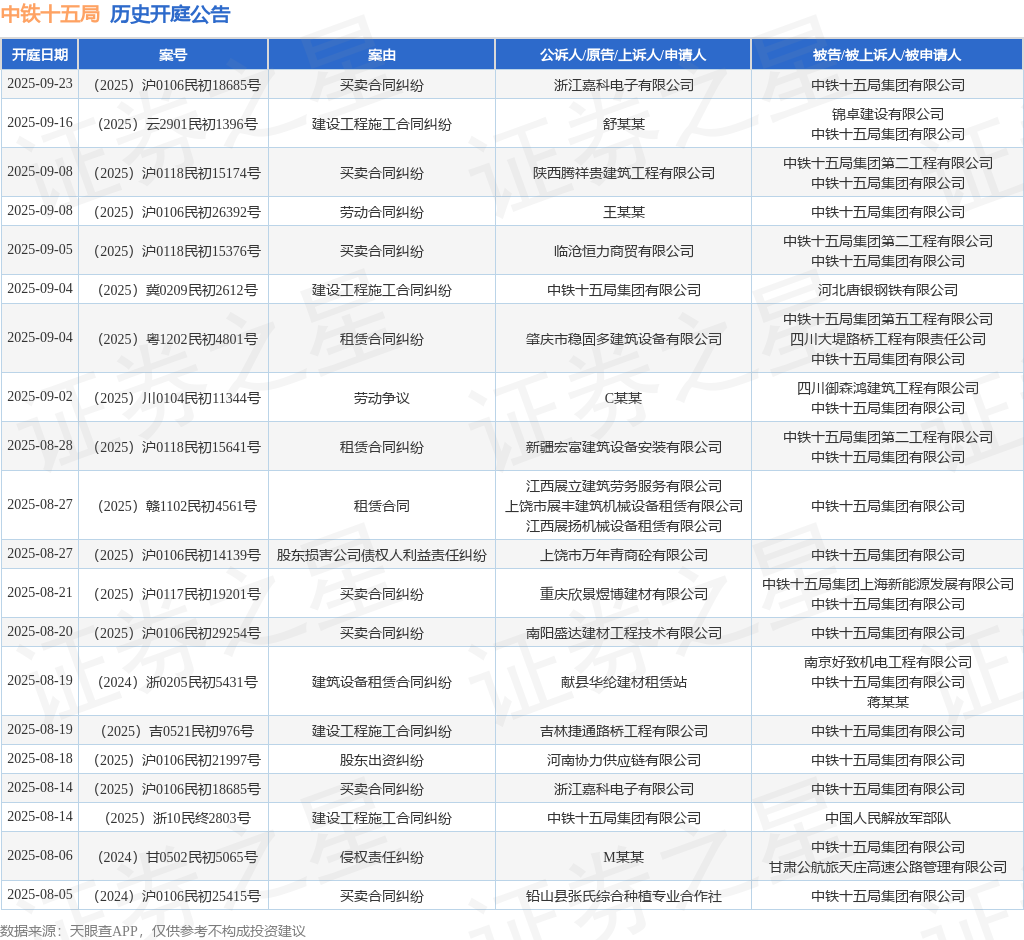Viewport: 1024px width, 940px height.
Task: Click plaintiff M某某
Action: [x=624, y=857]
